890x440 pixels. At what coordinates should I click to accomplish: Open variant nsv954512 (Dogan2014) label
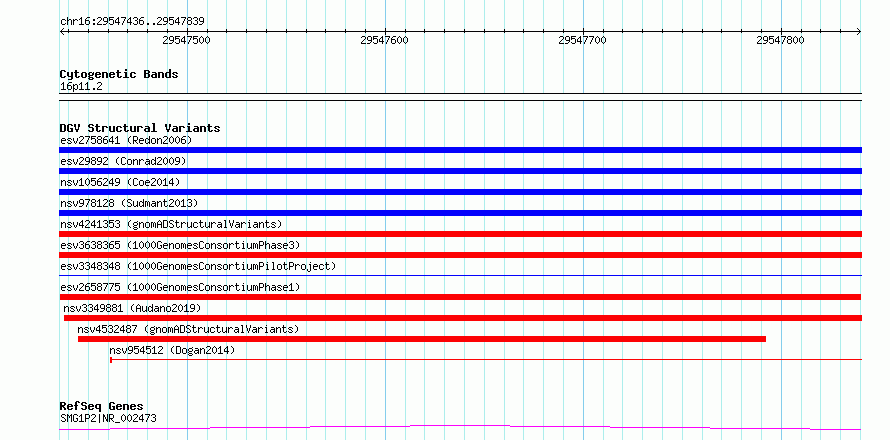point(172,350)
